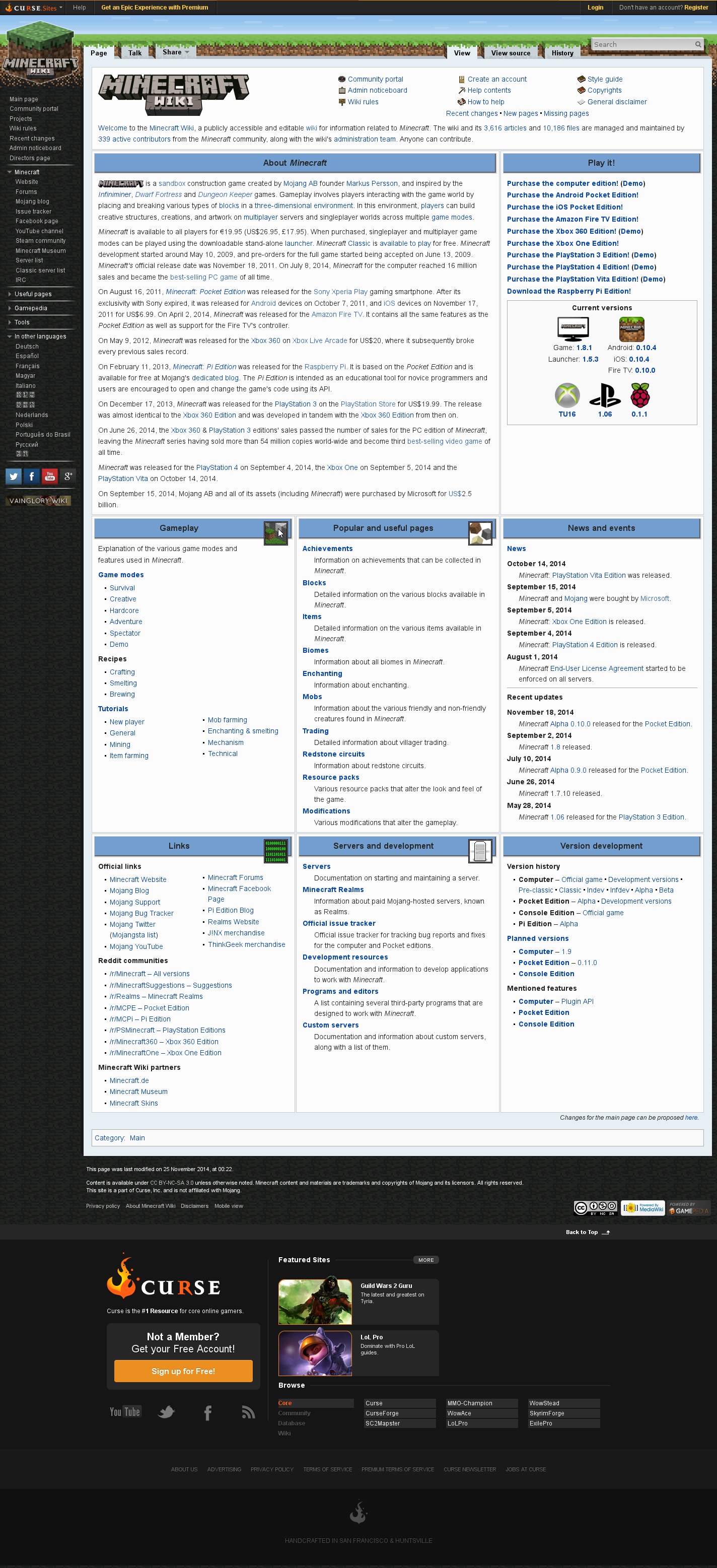Viewport: 717px width, 1568px height.
Task: Click the Creative Commons license badge
Action: tap(595, 1208)
